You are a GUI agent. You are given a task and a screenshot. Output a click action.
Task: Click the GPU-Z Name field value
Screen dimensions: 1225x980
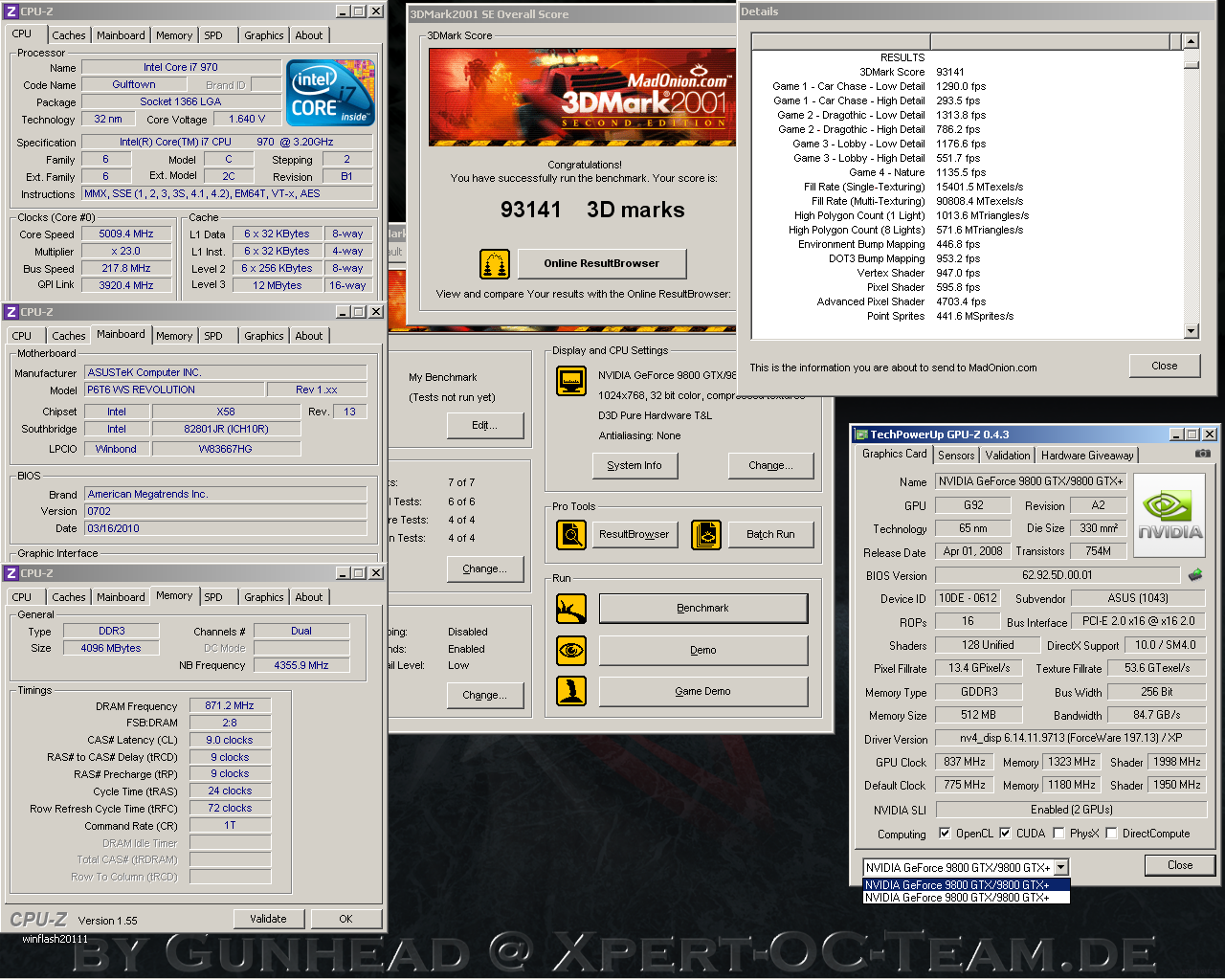1031,481
